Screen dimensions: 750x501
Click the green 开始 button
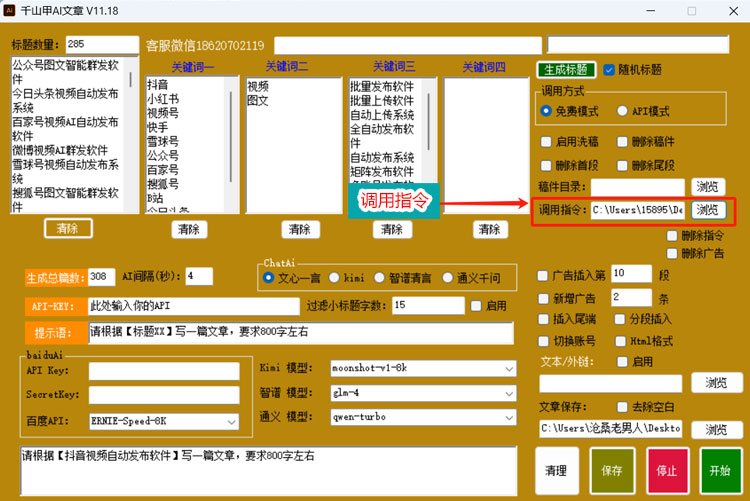tap(721, 471)
